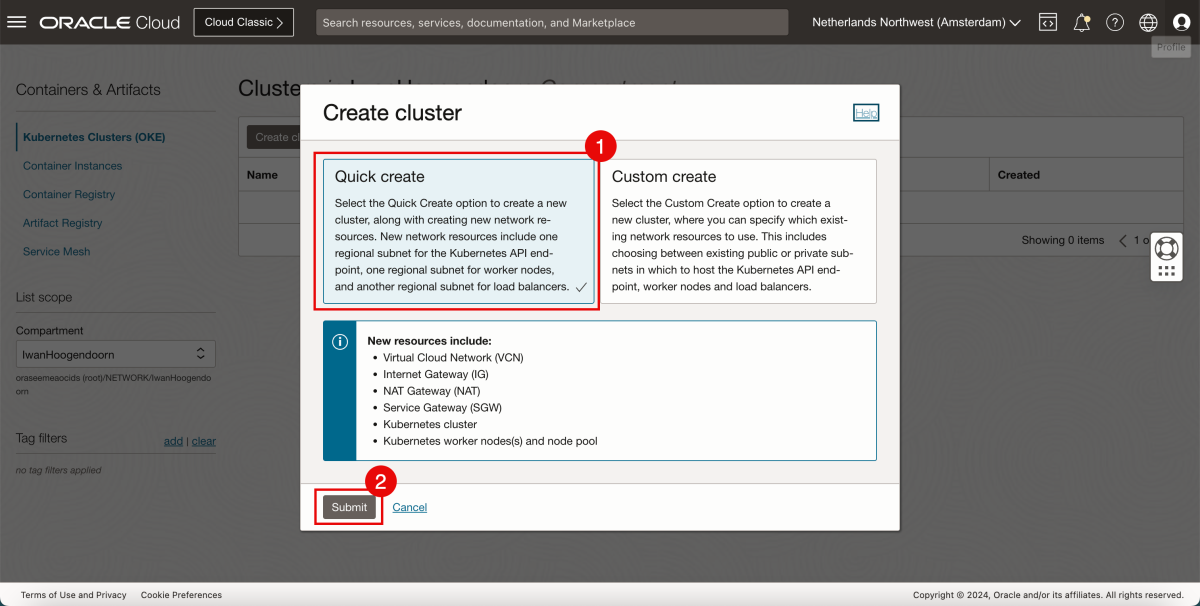Click the resources search field
Image resolution: width=1200 pixels, height=606 pixels.
(x=552, y=22)
